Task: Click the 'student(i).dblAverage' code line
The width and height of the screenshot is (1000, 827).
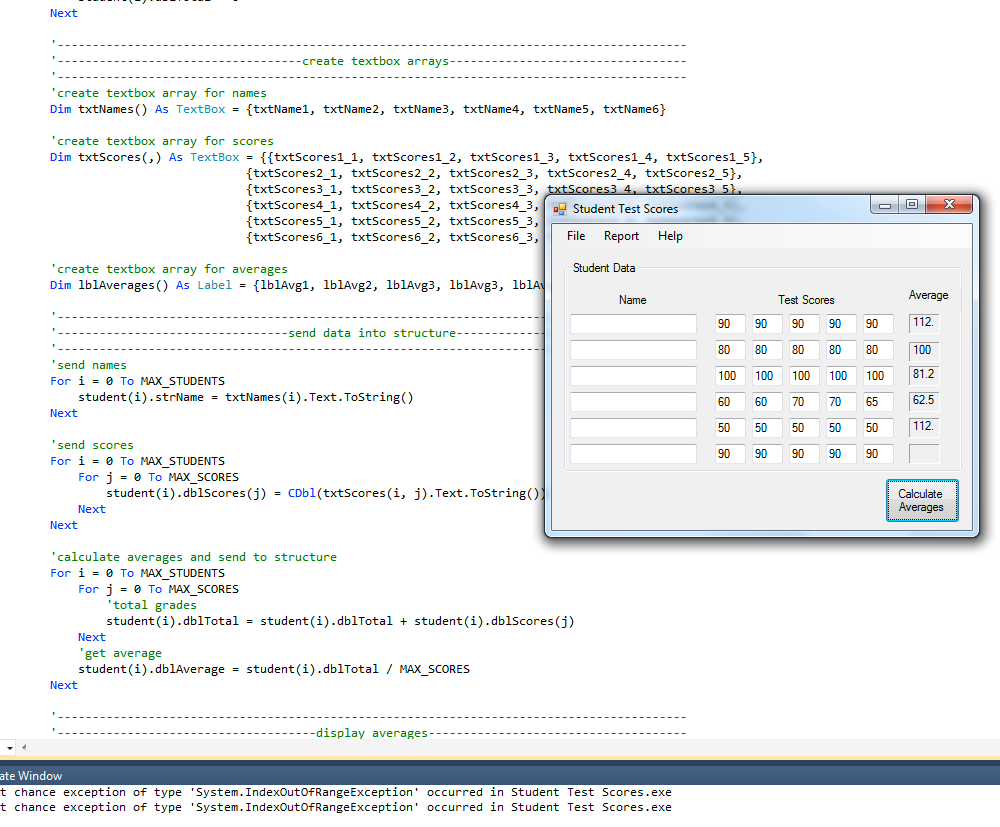Action: point(274,669)
